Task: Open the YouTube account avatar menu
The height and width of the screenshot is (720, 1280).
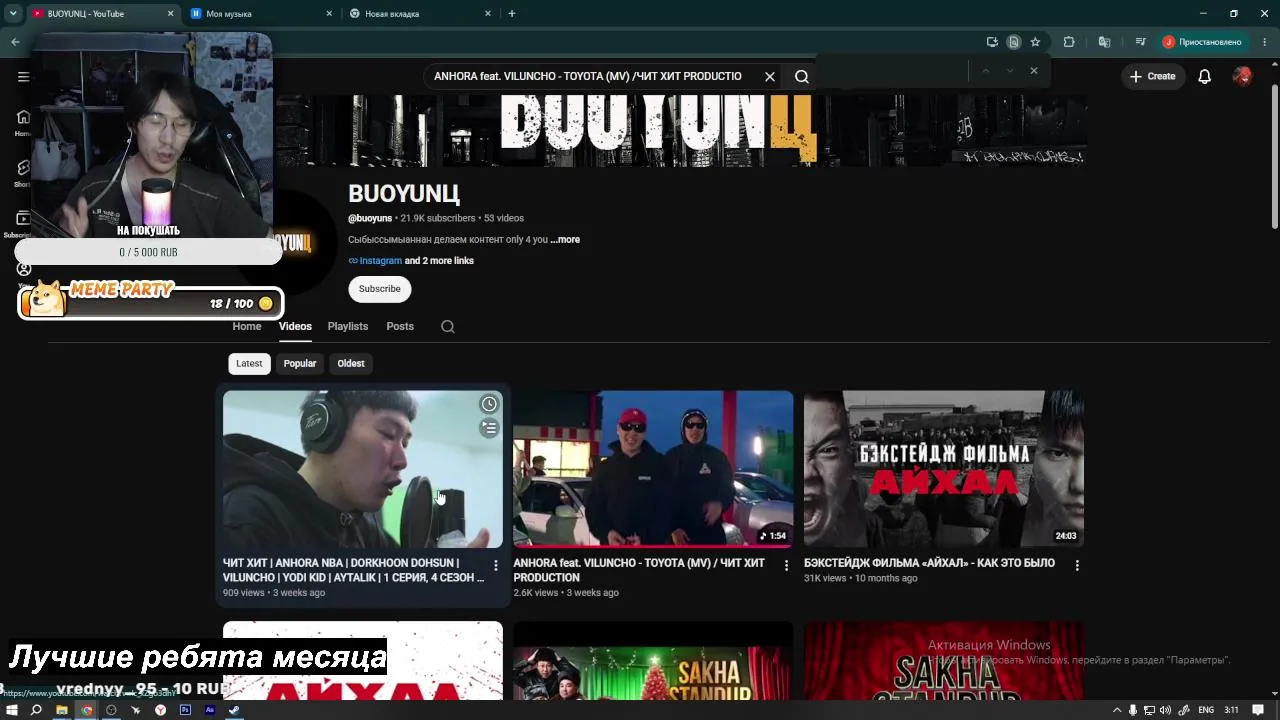Action: (x=1243, y=76)
